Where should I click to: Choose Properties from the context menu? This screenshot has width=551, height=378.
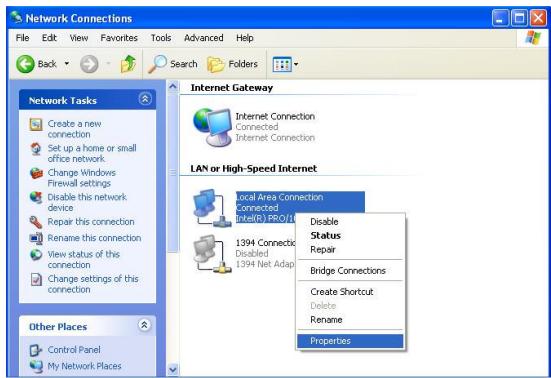coord(350,341)
